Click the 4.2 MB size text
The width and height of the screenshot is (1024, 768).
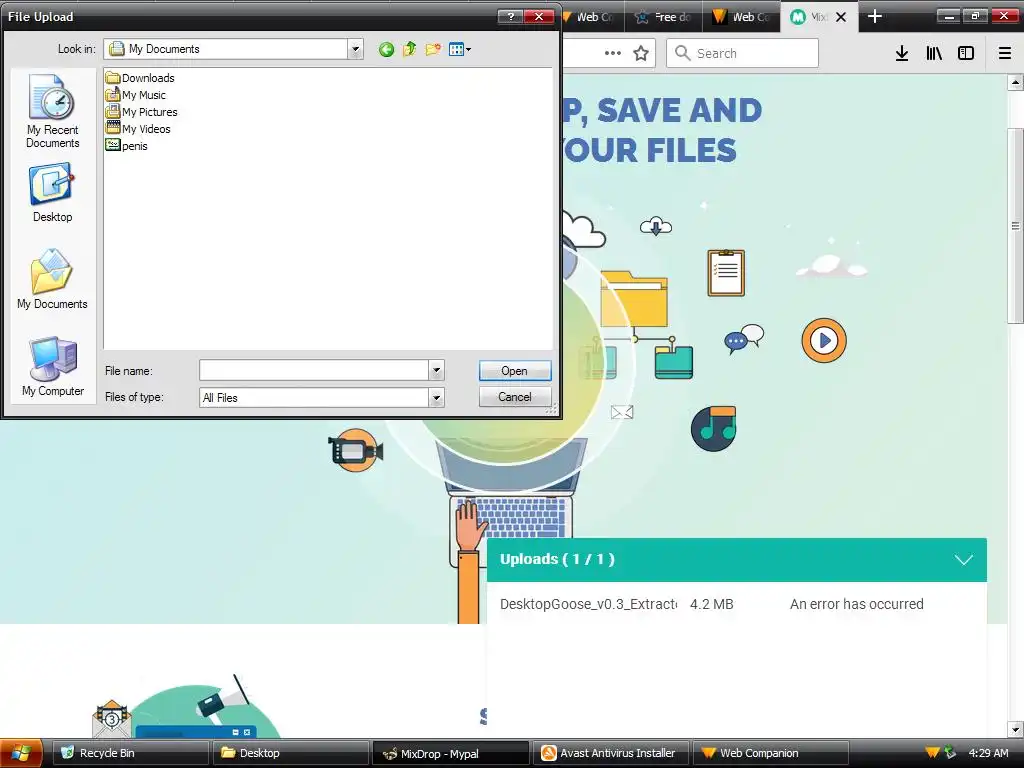[711, 604]
